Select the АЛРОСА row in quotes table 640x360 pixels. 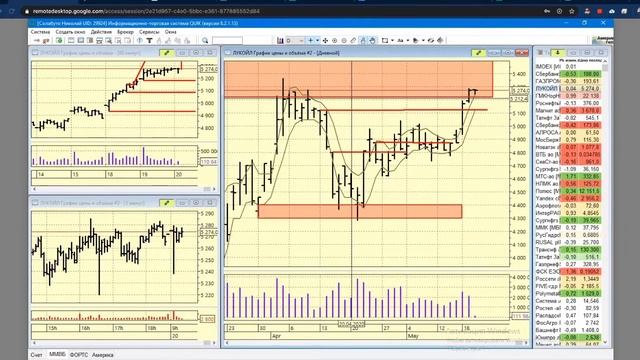pos(568,133)
